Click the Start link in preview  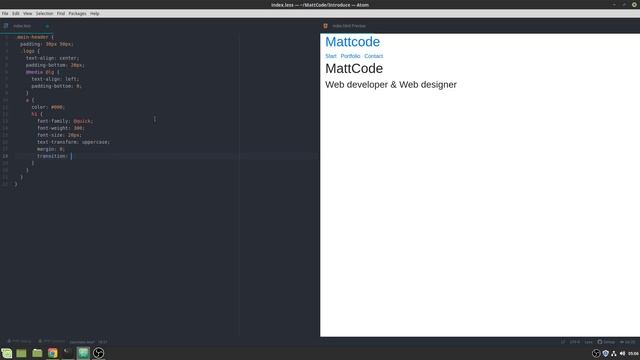331,56
